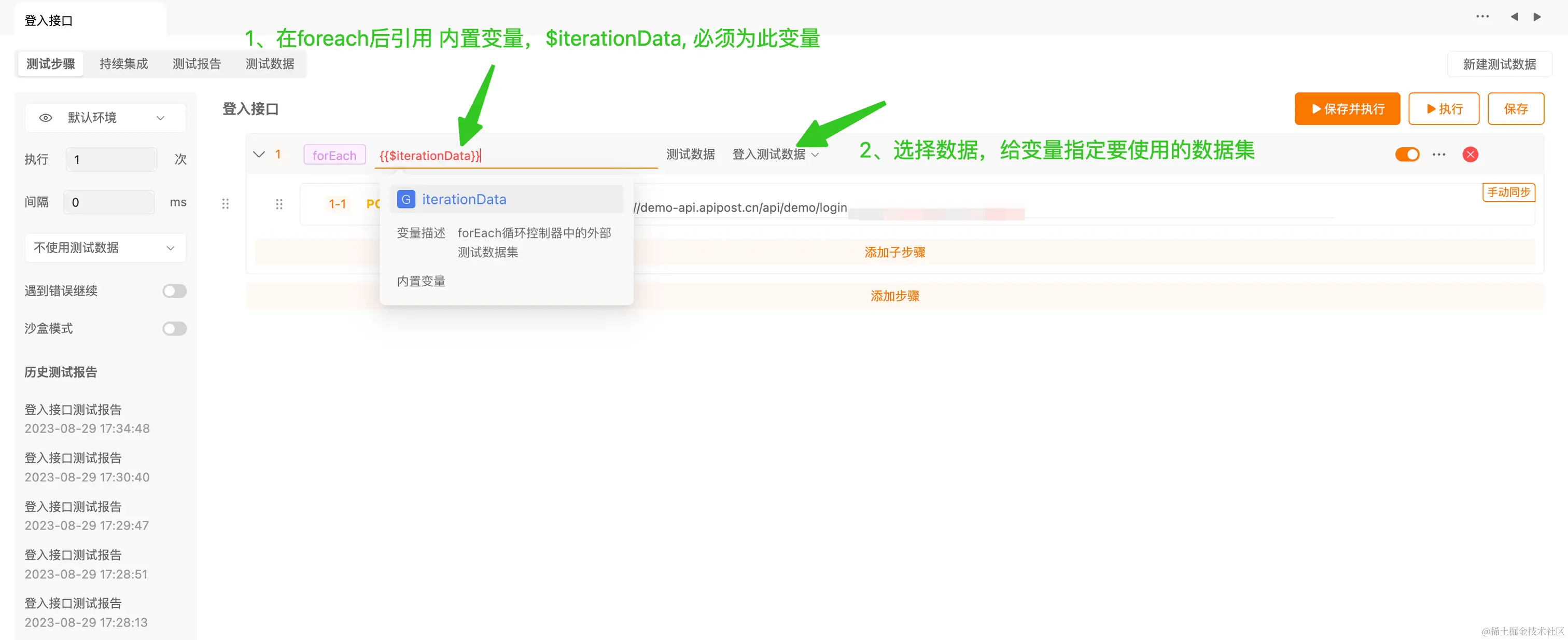Turn on 沙盒模式 switch
Viewport: 1568px width, 640px height.
[174, 329]
